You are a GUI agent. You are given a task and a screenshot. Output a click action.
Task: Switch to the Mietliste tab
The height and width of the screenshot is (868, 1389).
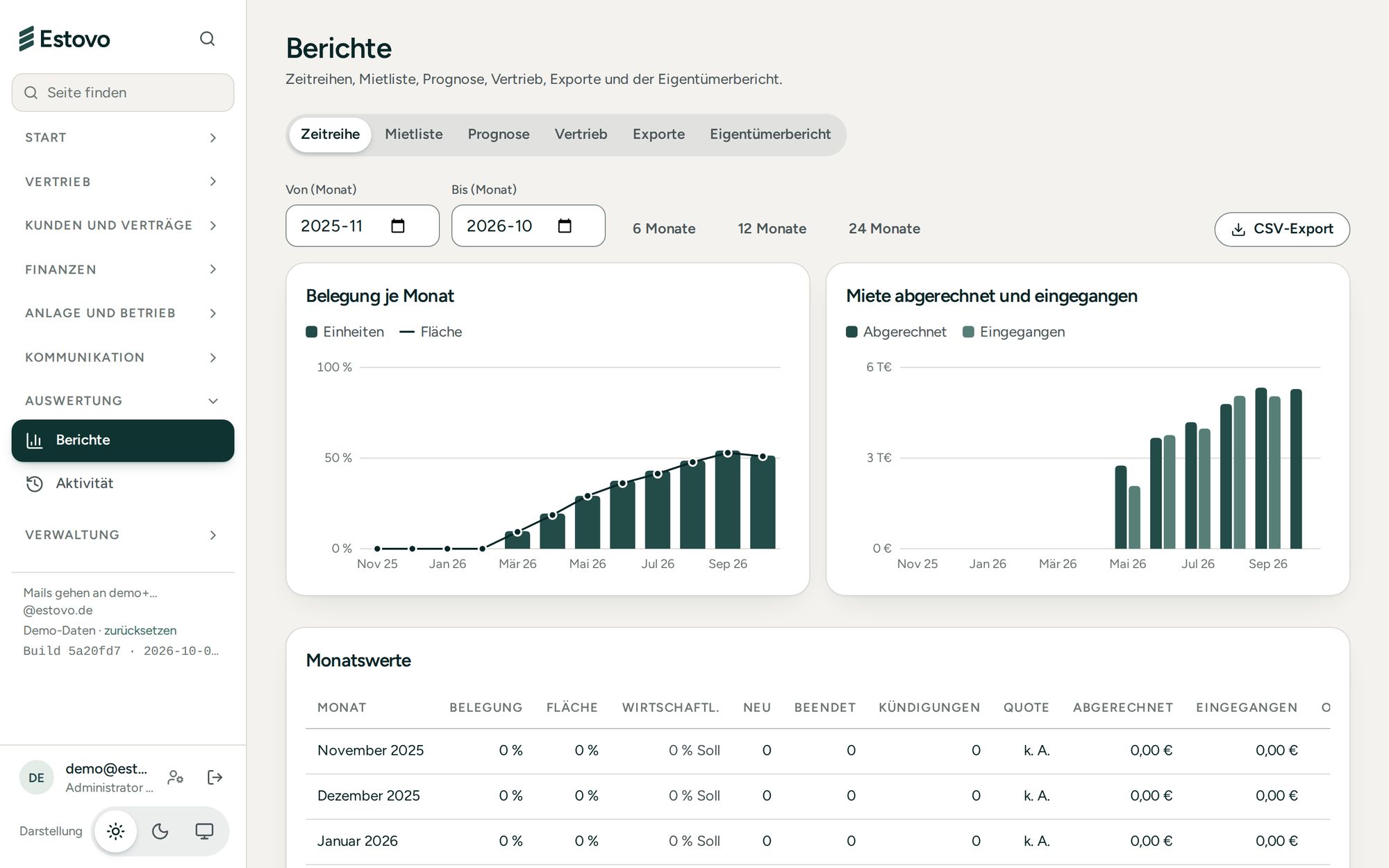point(414,134)
